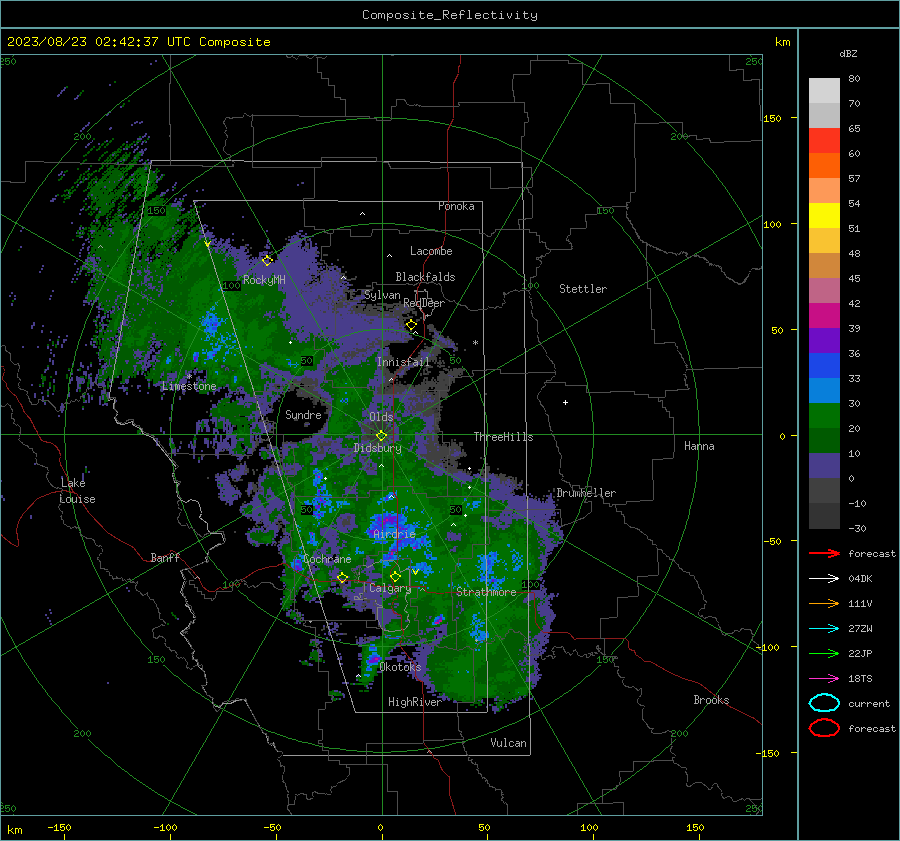The width and height of the screenshot is (900, 841).
Task: Click the Sylvan label
Action: tap(382, 295)
